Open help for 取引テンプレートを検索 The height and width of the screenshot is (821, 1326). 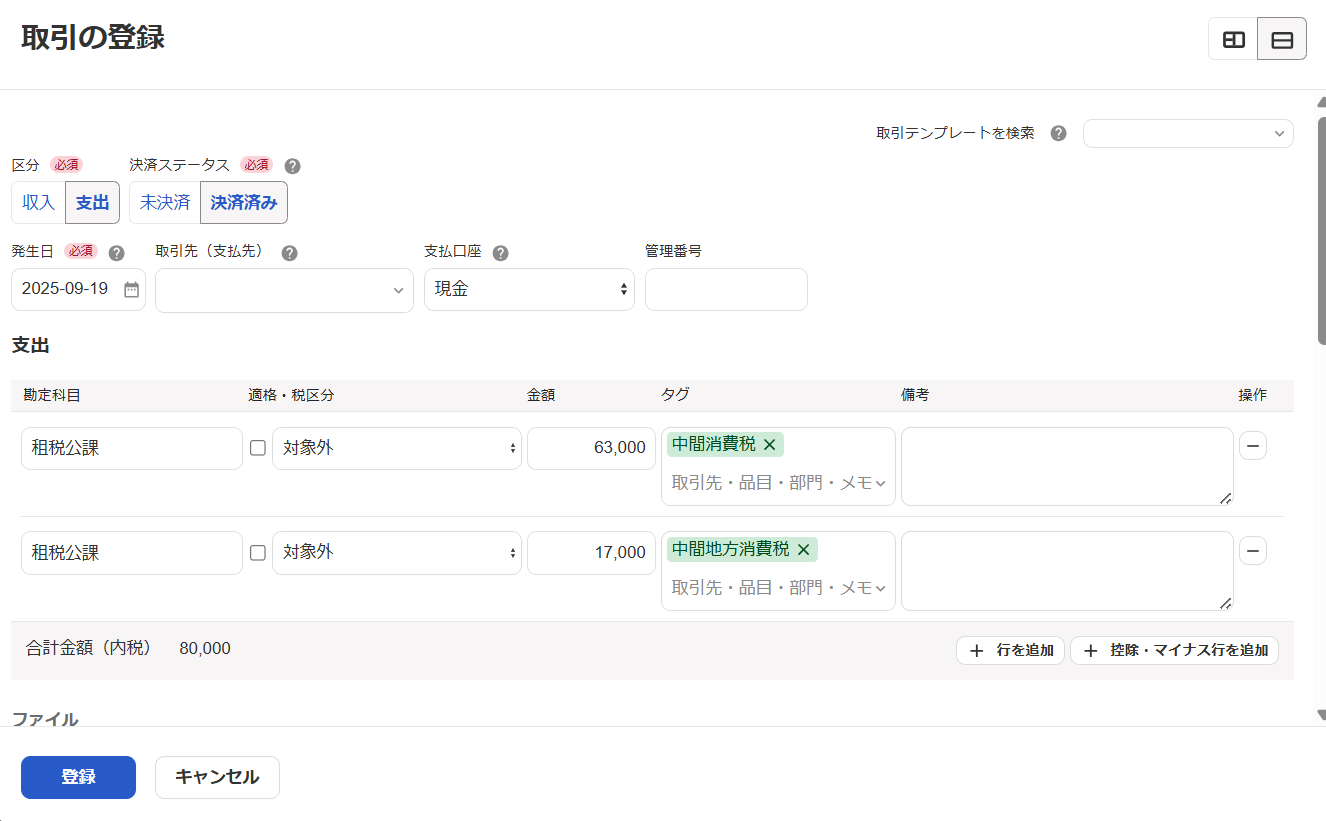(x=1059, y=133)
